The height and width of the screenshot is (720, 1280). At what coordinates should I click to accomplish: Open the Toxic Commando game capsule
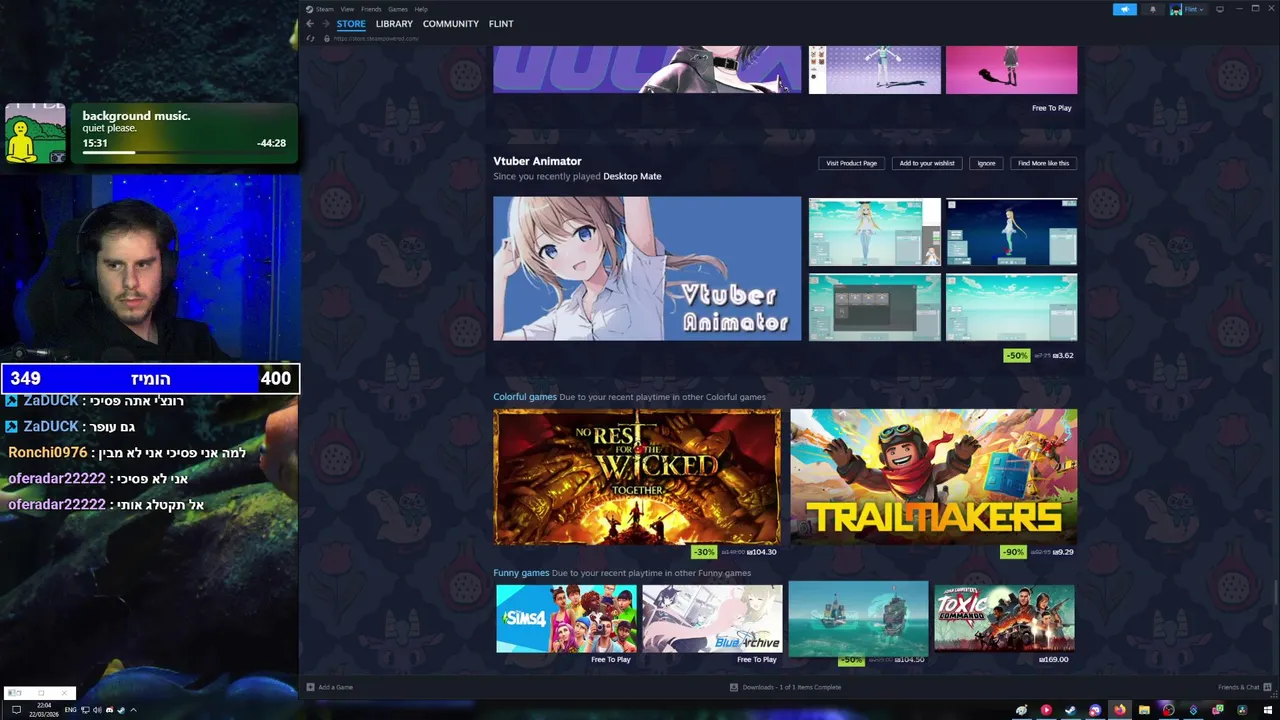(x=1004, y=618)
